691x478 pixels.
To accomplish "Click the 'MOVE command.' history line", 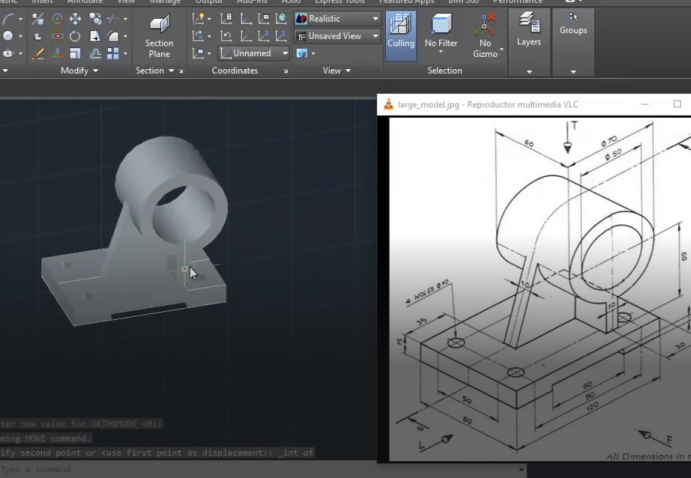I will click(x=45, y=438).
